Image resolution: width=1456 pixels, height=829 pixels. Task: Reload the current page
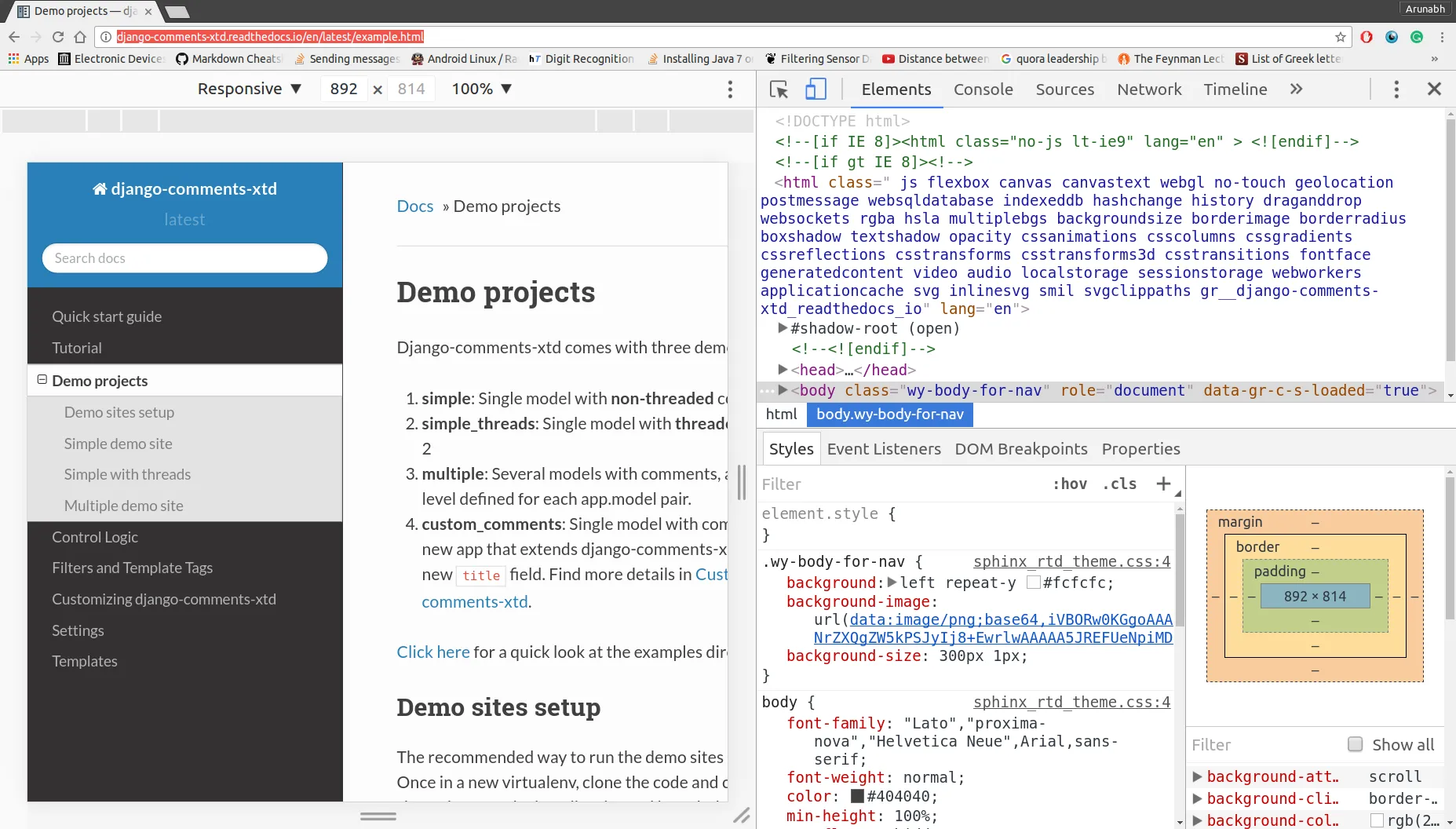[x=58, y=37]
